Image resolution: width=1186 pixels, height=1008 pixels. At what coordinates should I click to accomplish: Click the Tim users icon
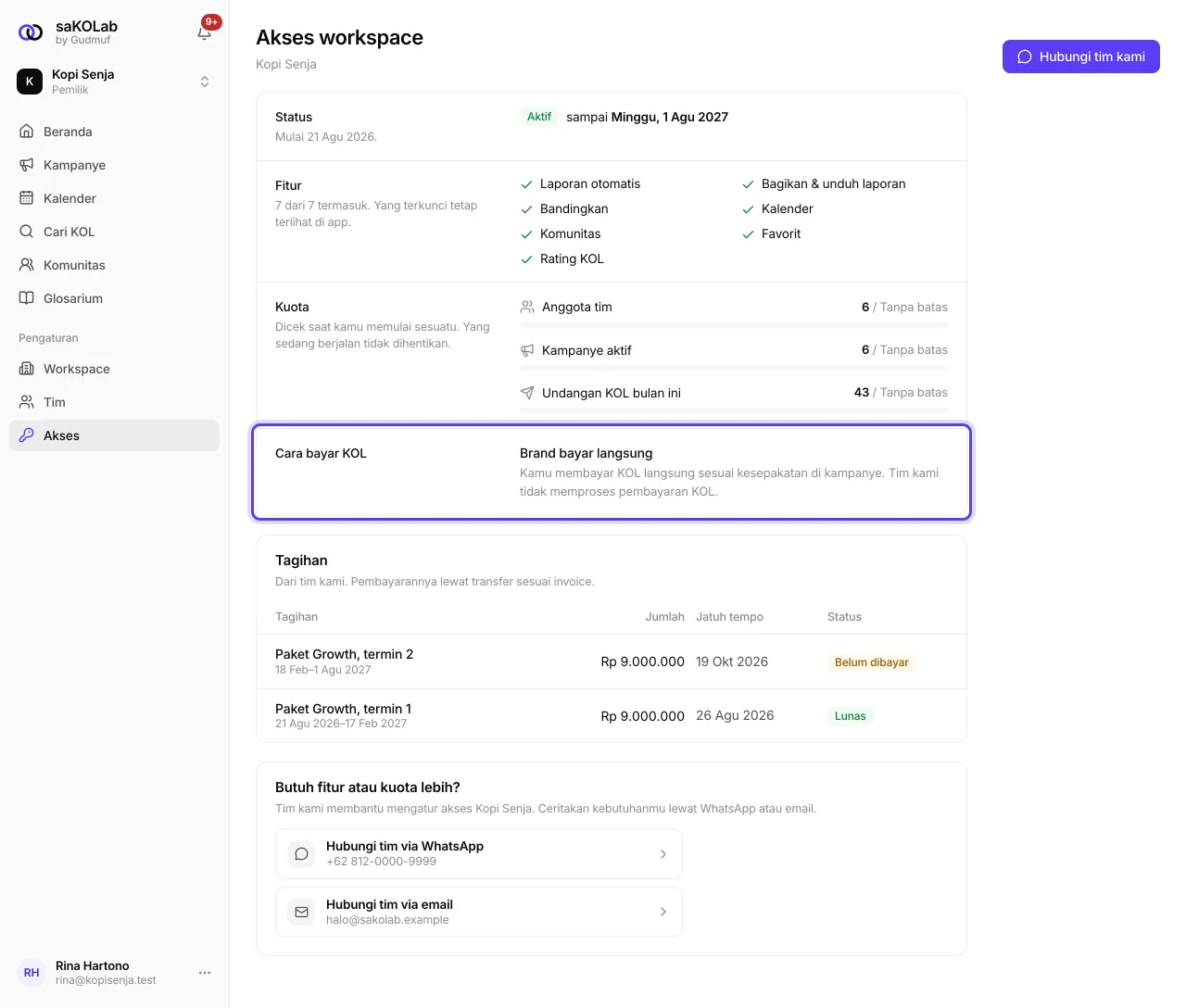click(x=27, y=402)
